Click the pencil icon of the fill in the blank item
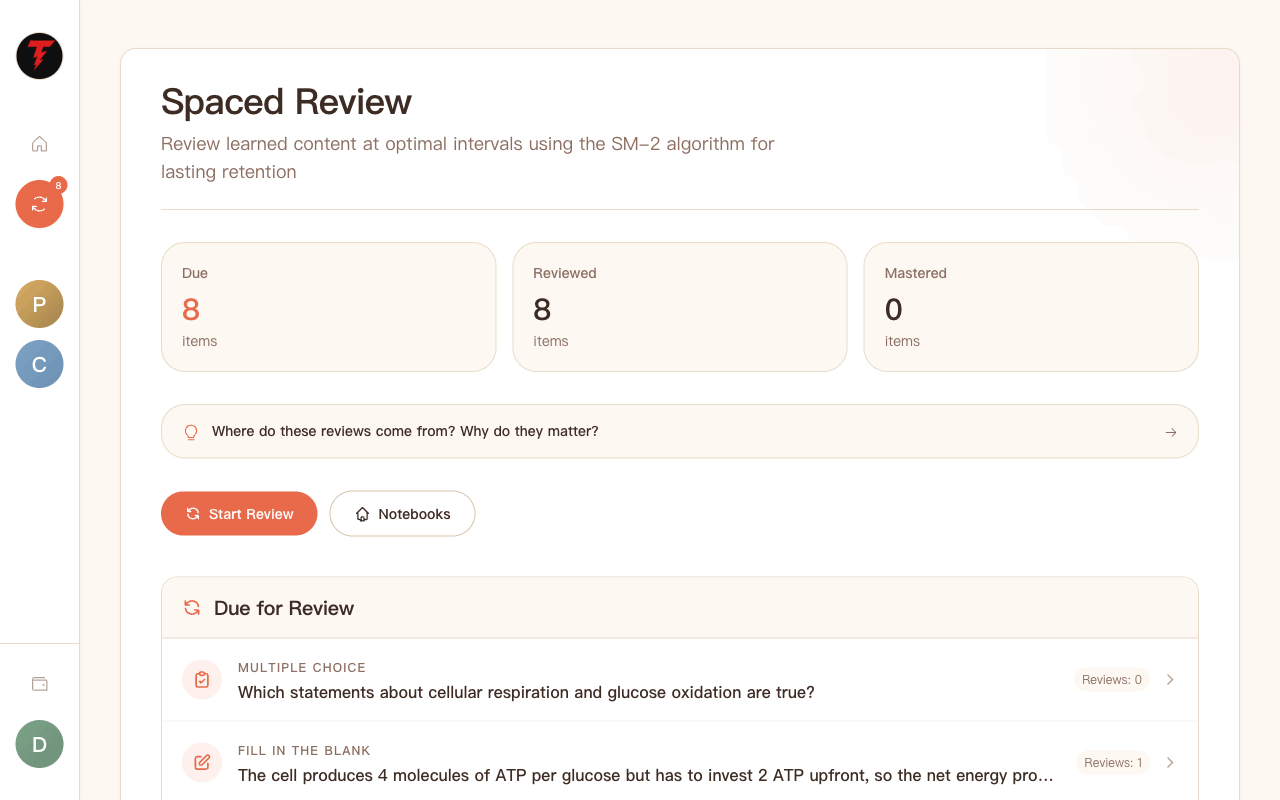Viewport: 1280px width, 800px height. (x=202, y=763)
